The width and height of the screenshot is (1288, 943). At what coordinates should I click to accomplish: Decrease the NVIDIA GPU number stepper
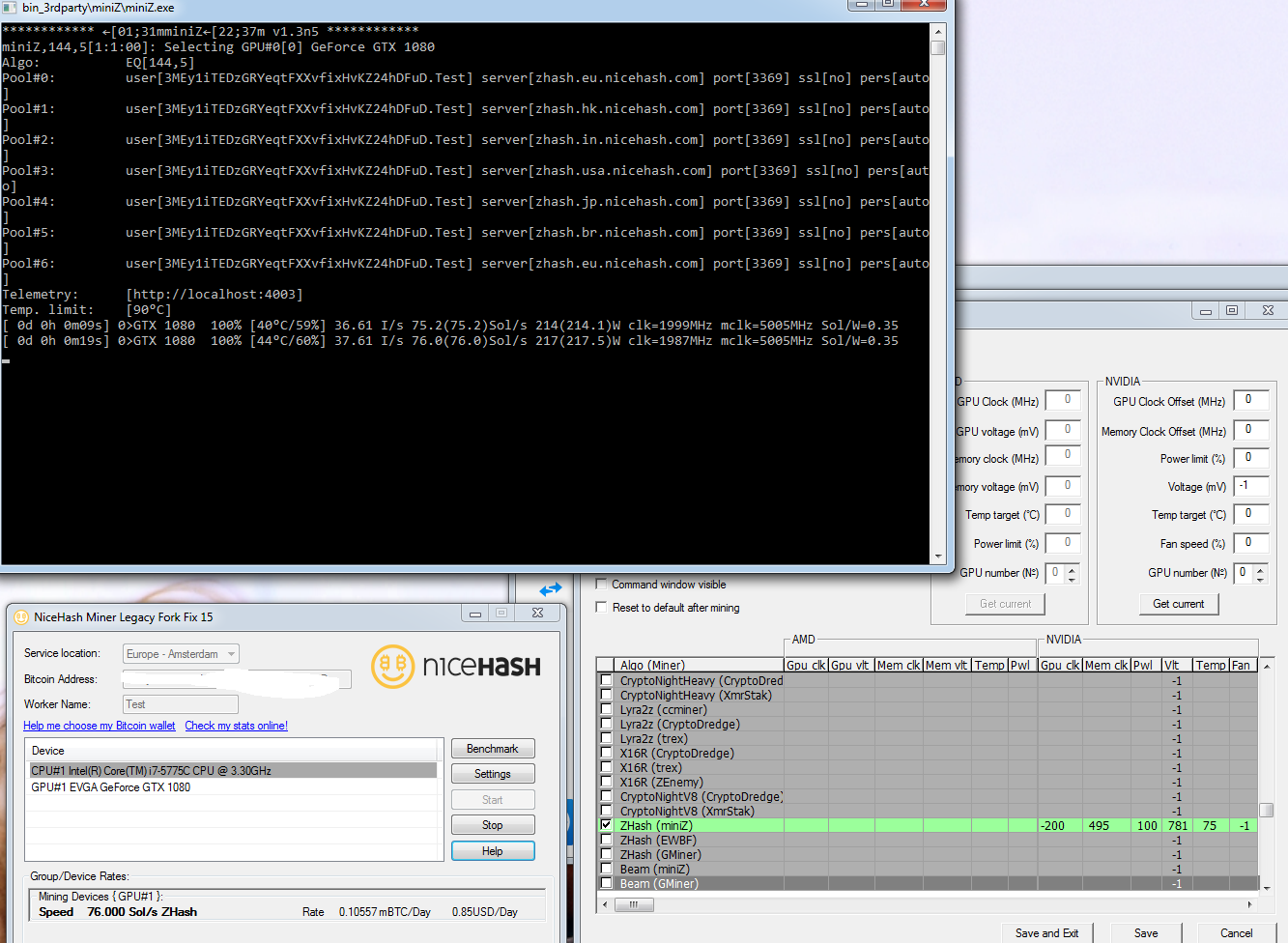point(1260,578)
